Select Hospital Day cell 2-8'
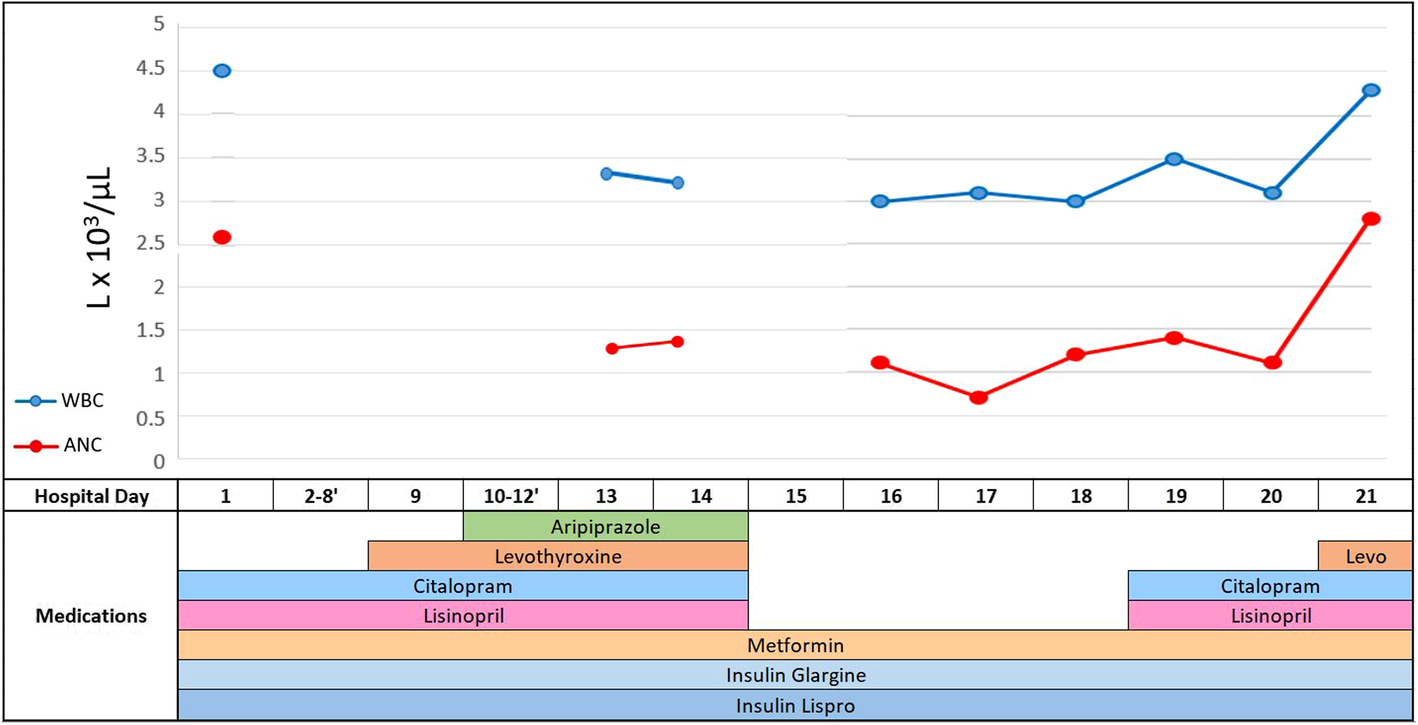 coord(320,496)
